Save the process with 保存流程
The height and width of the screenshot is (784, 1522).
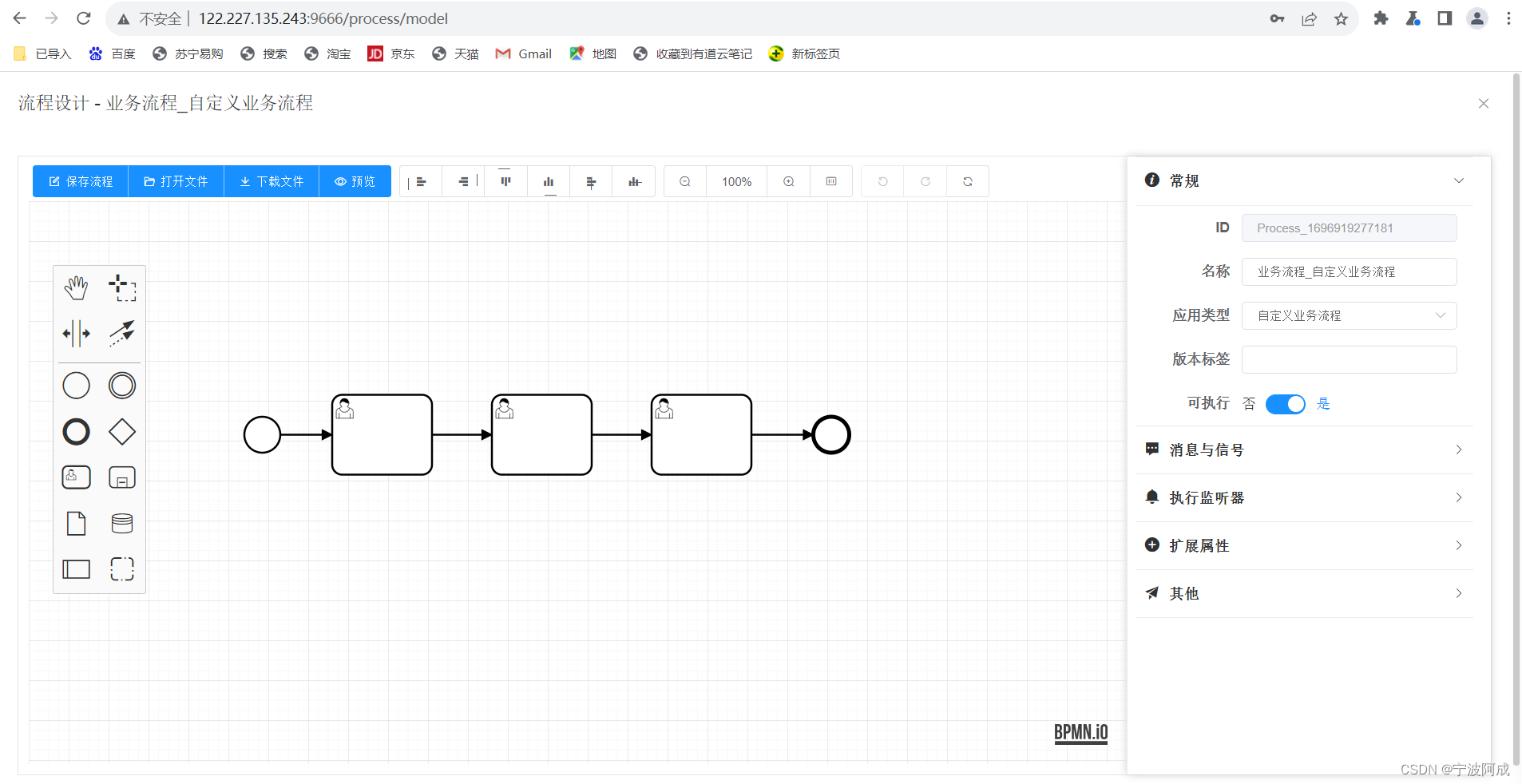point(81,181)
